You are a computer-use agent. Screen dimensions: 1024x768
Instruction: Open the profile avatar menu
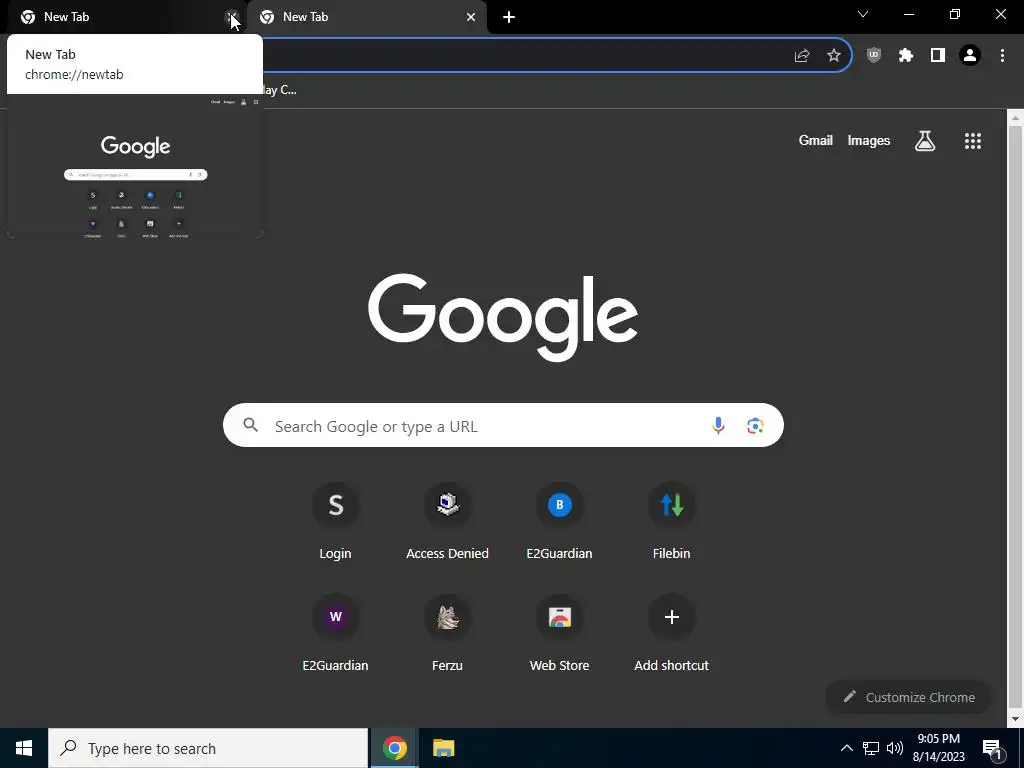coord(970,56)
